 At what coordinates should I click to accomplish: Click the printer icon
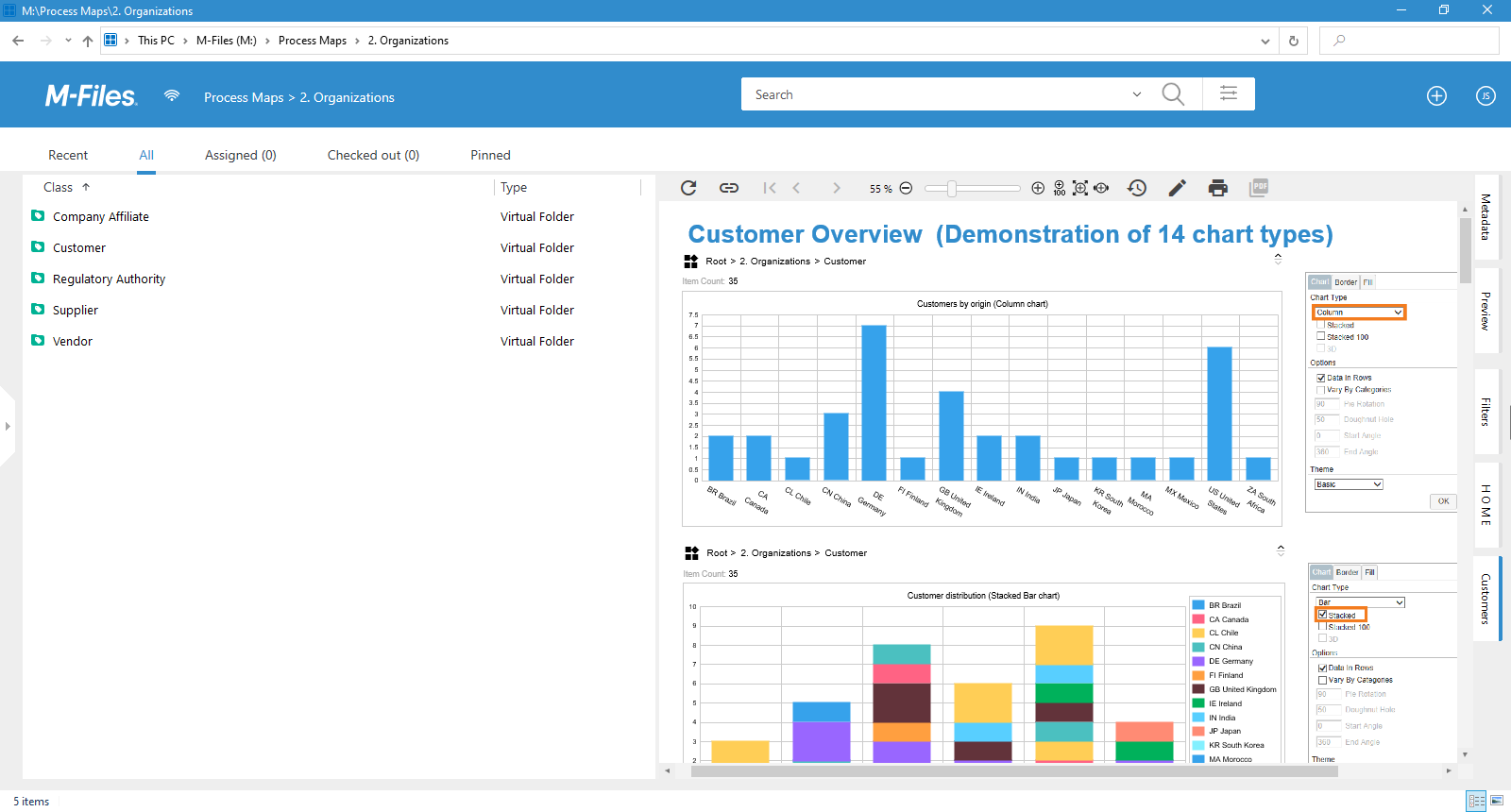tap(1218, 188)
